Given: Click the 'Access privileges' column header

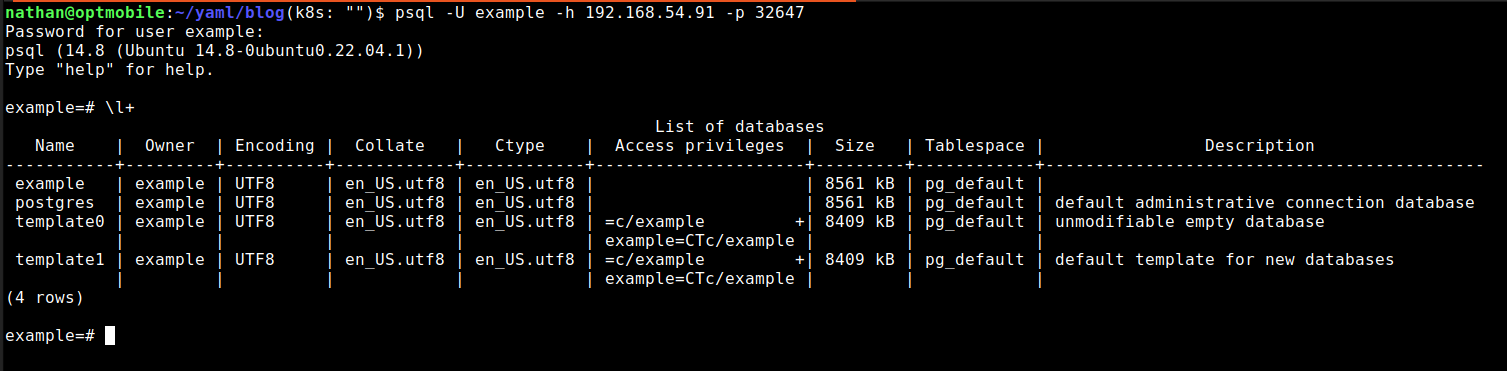Looking at the screenshot, I should (x=700, y=146).
